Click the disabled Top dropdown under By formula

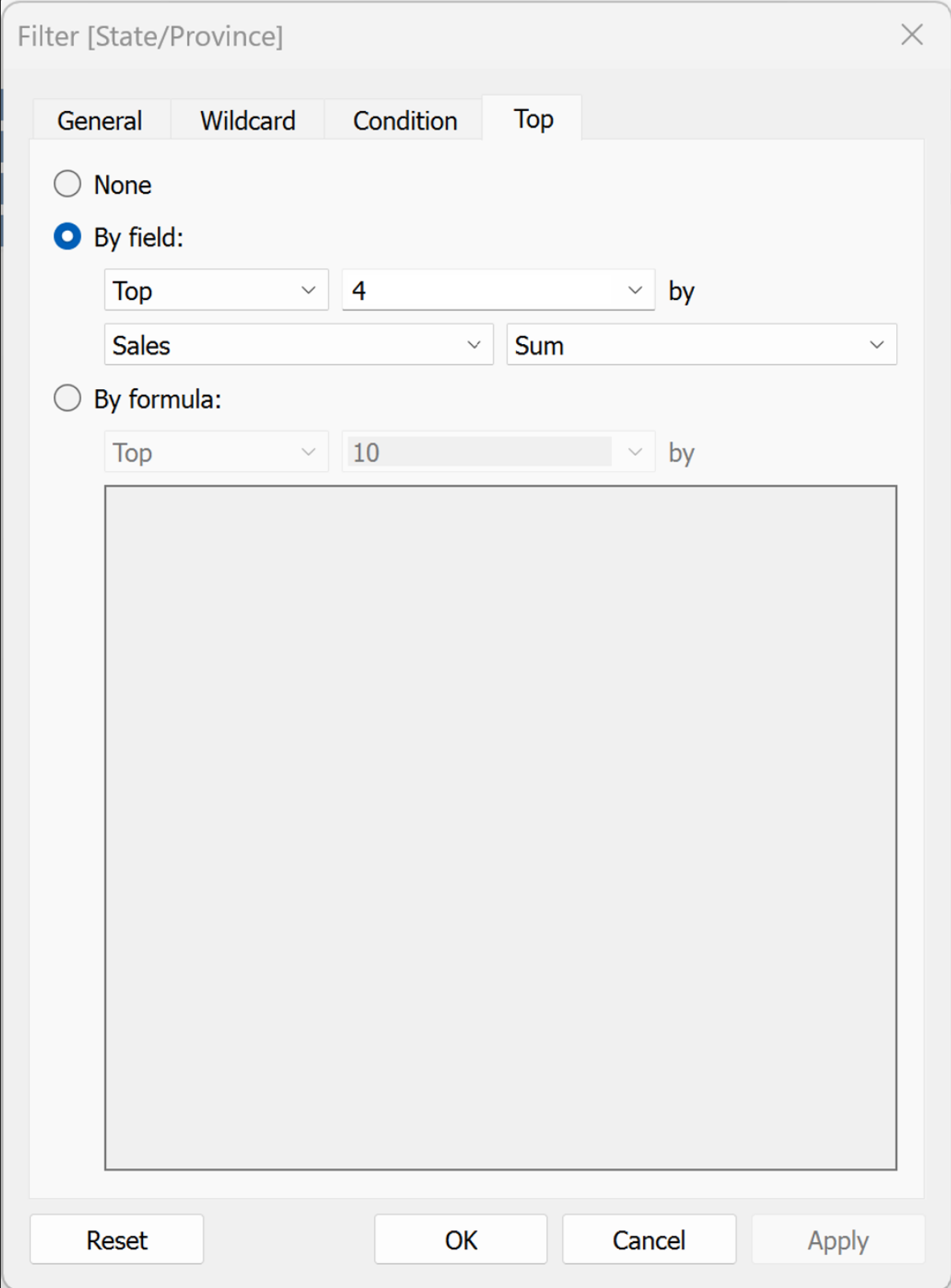click(215, 453)
